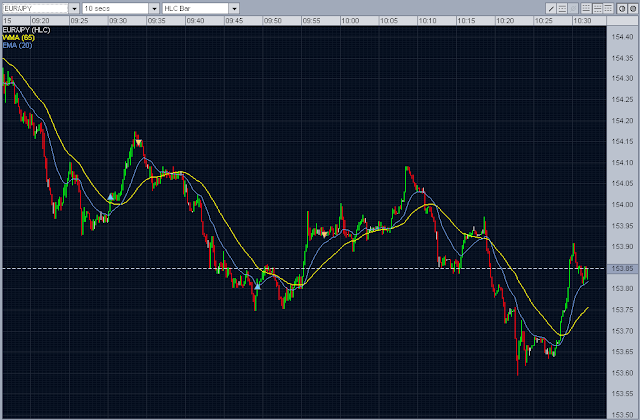Click the 09:20 time axis label
This screenshot has height=420, width=640.
pyautogui.click(x=40, y=21)
